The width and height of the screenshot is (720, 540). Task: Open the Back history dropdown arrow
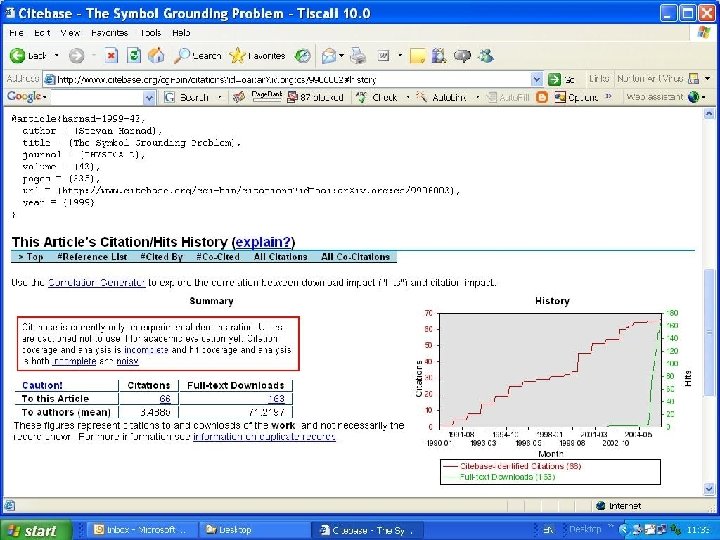56,56
